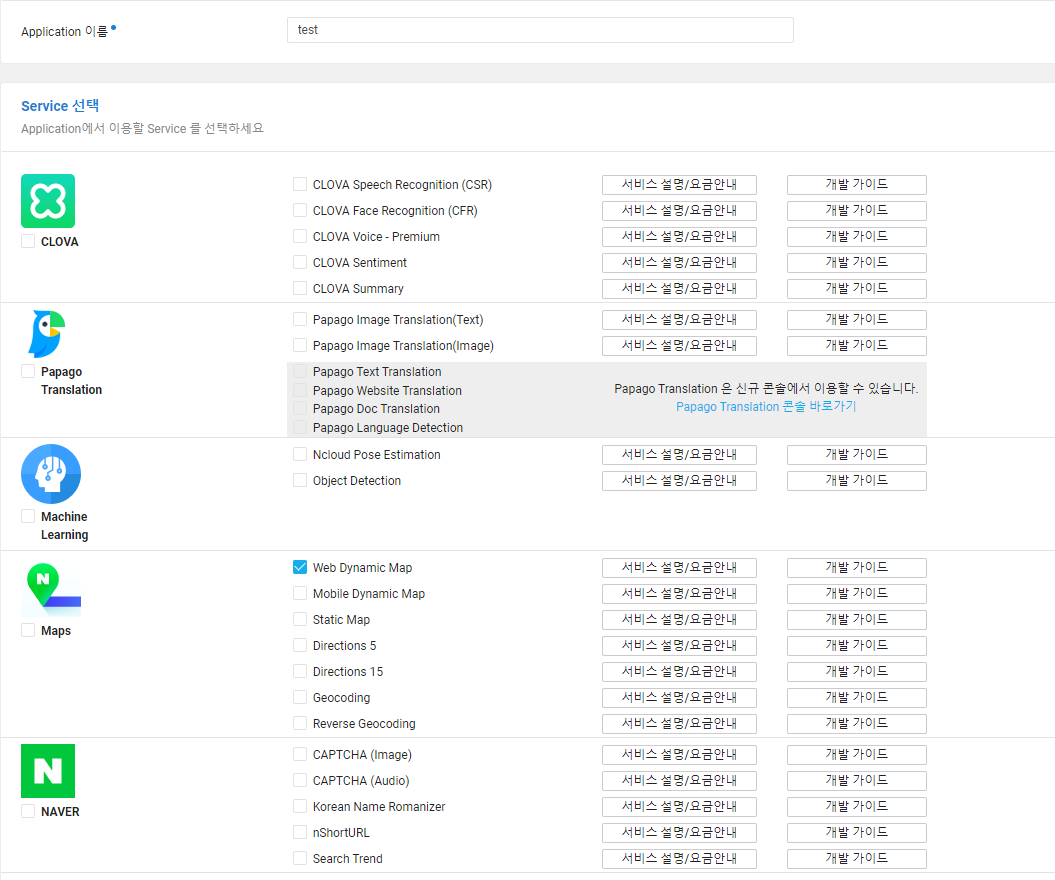
Task: Check the Machine Learning category checkbox
Action: 28,516
